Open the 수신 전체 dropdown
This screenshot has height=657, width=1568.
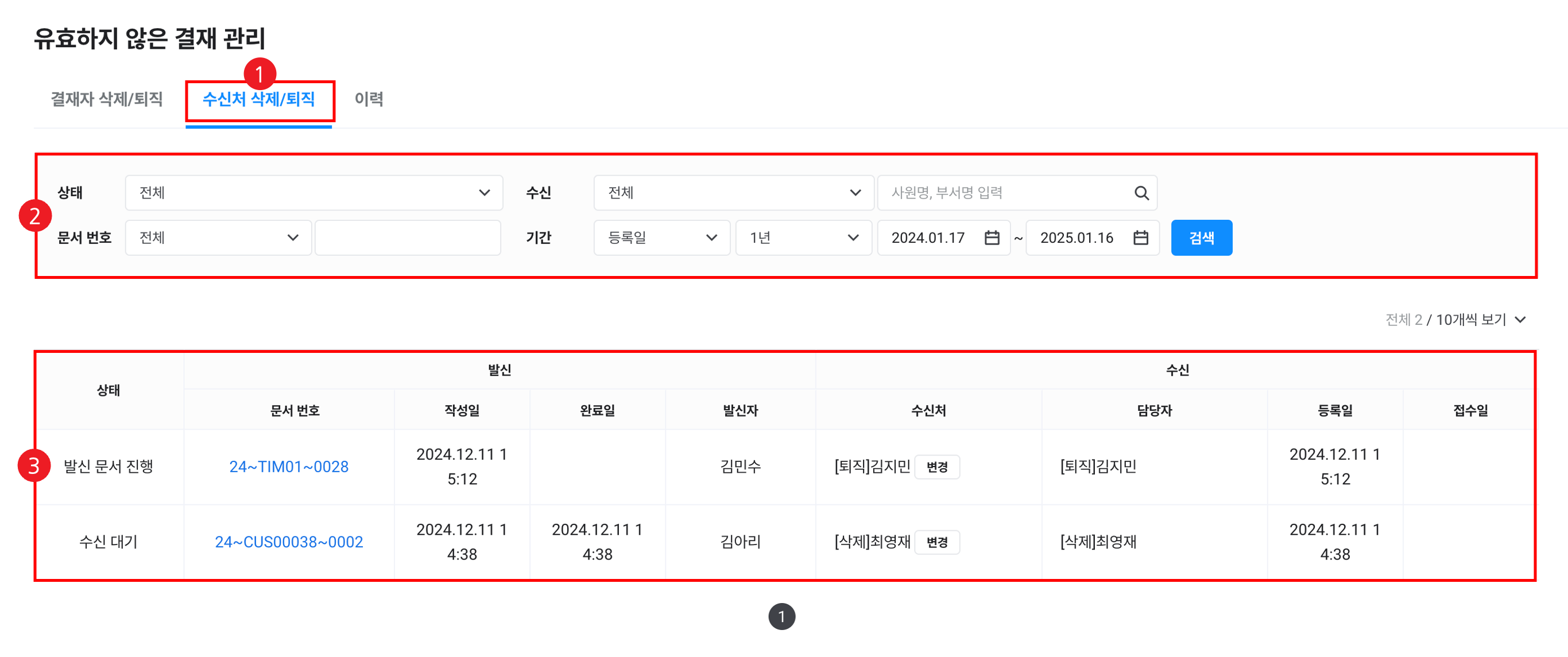[734, 193]
